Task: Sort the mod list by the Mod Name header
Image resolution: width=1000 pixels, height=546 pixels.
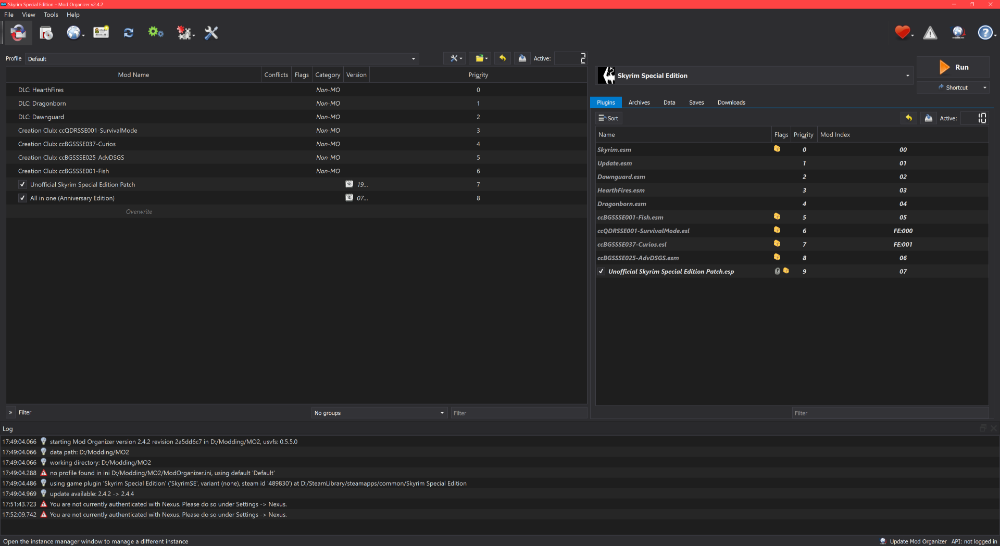Action: tap(133, 75)
